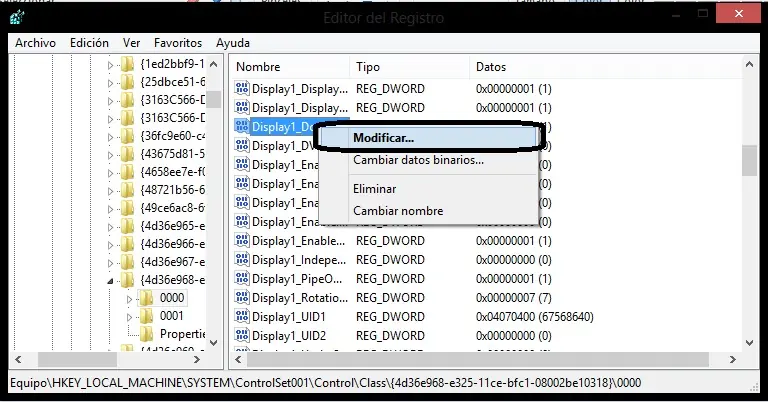Click the folder icon of subkey 0000

click(146, 298)
